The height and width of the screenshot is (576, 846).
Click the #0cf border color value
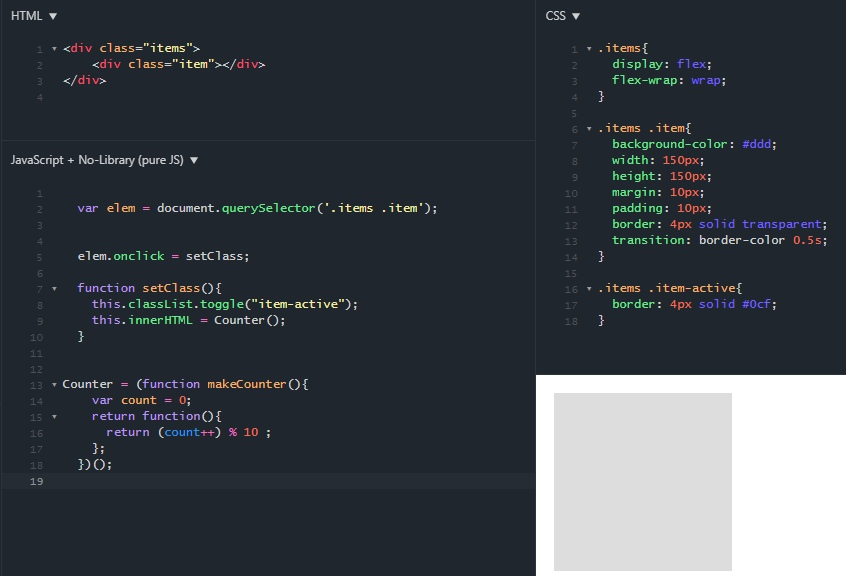tap(756, 304)
